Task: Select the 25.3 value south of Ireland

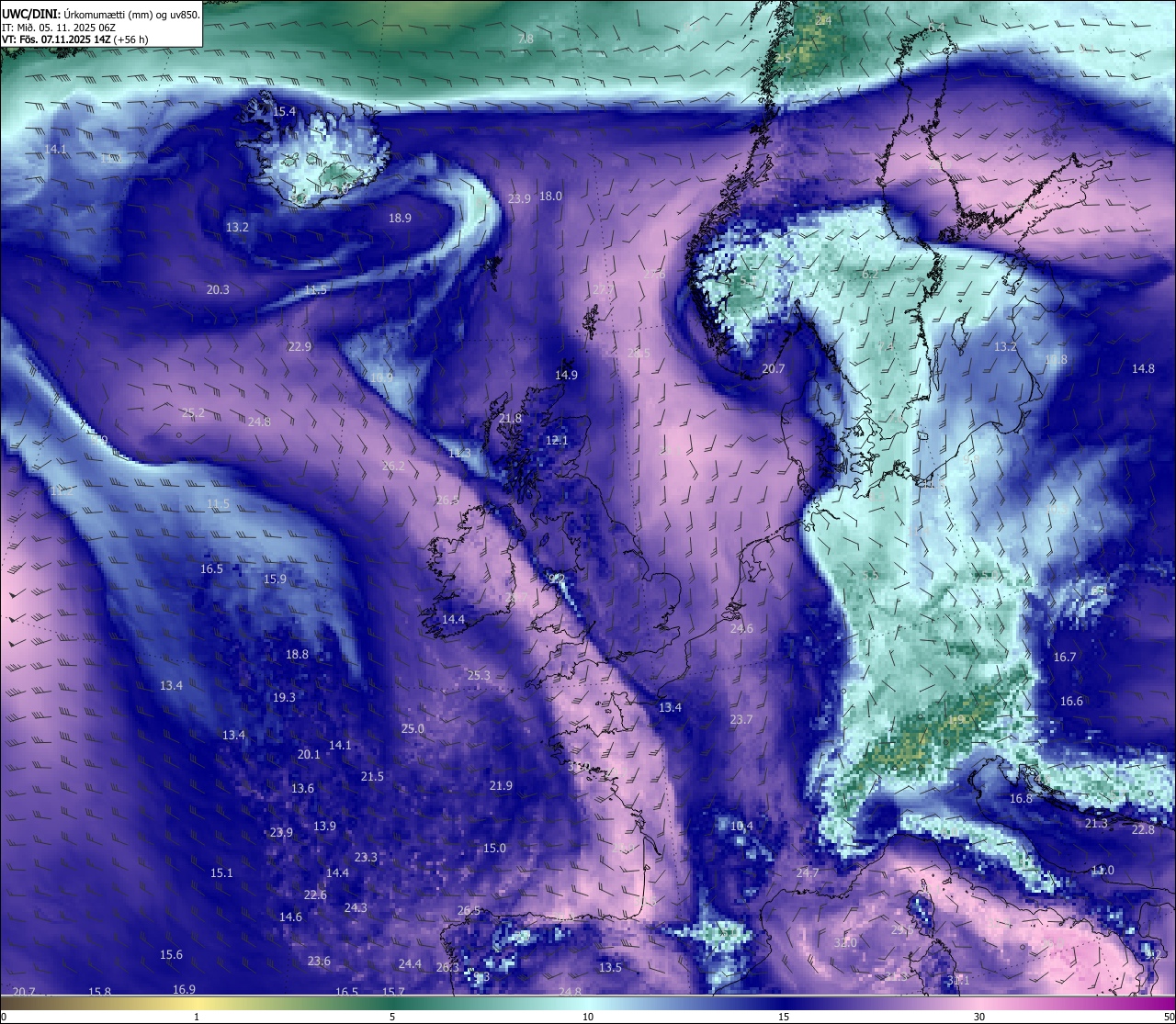Action: coord(479,676)
